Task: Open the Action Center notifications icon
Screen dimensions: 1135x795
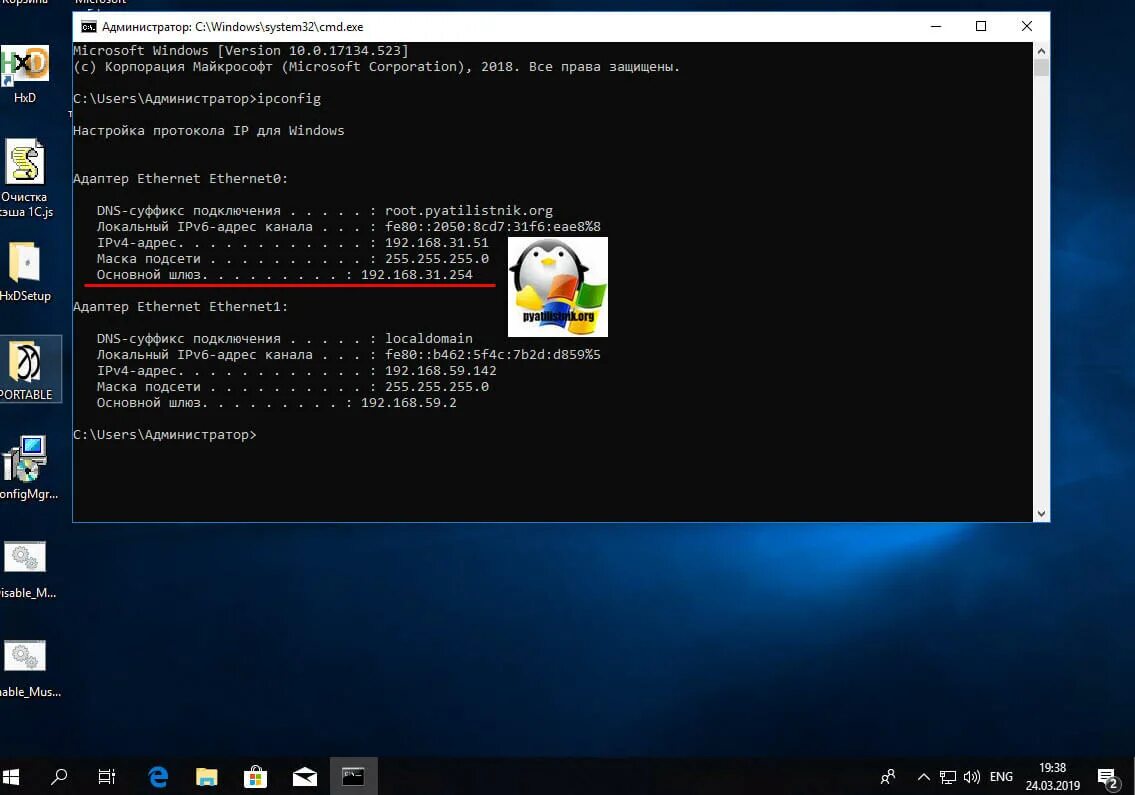Action: [1107, 778]
